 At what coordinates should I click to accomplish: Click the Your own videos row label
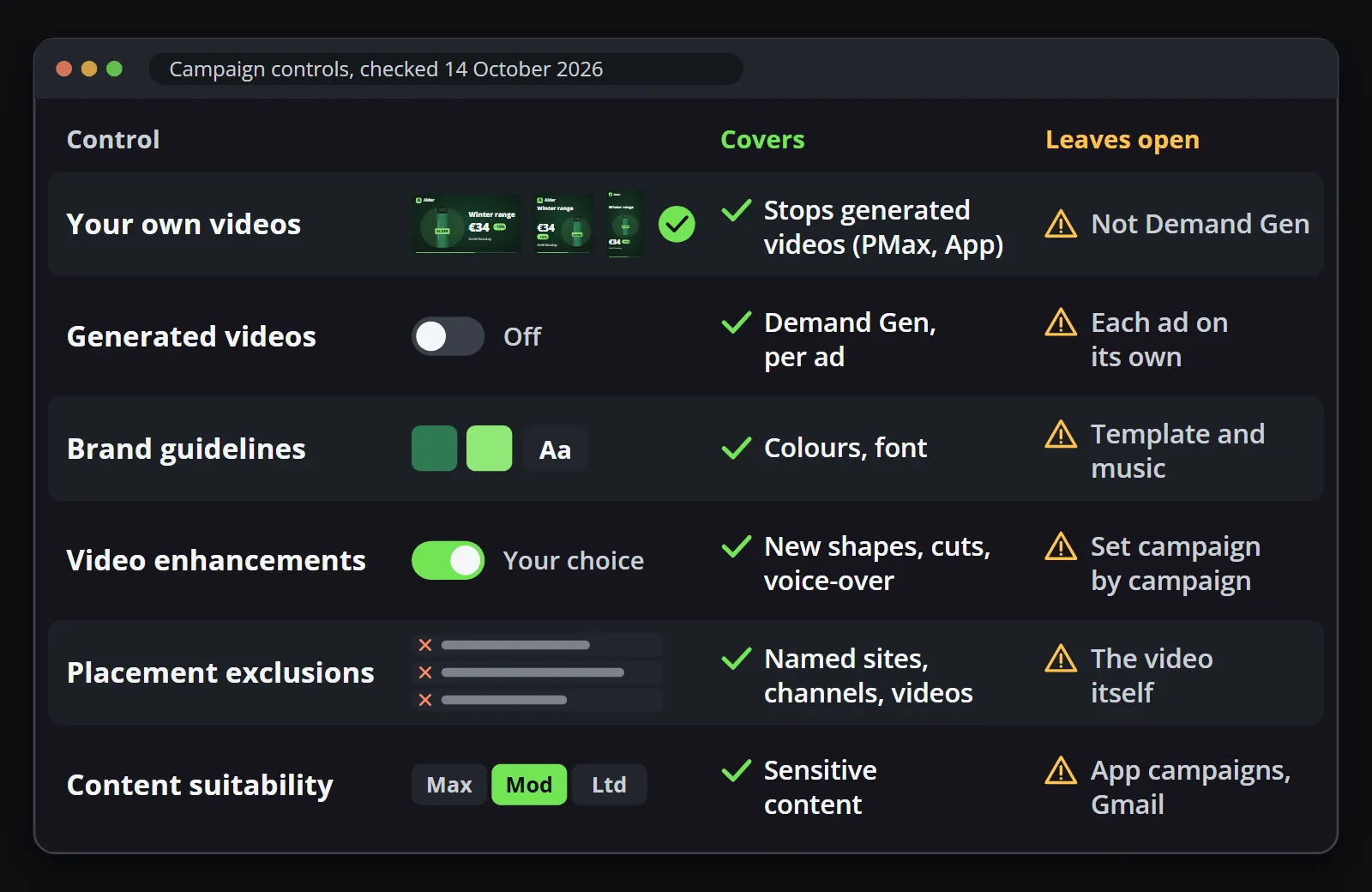click(184, 224)
